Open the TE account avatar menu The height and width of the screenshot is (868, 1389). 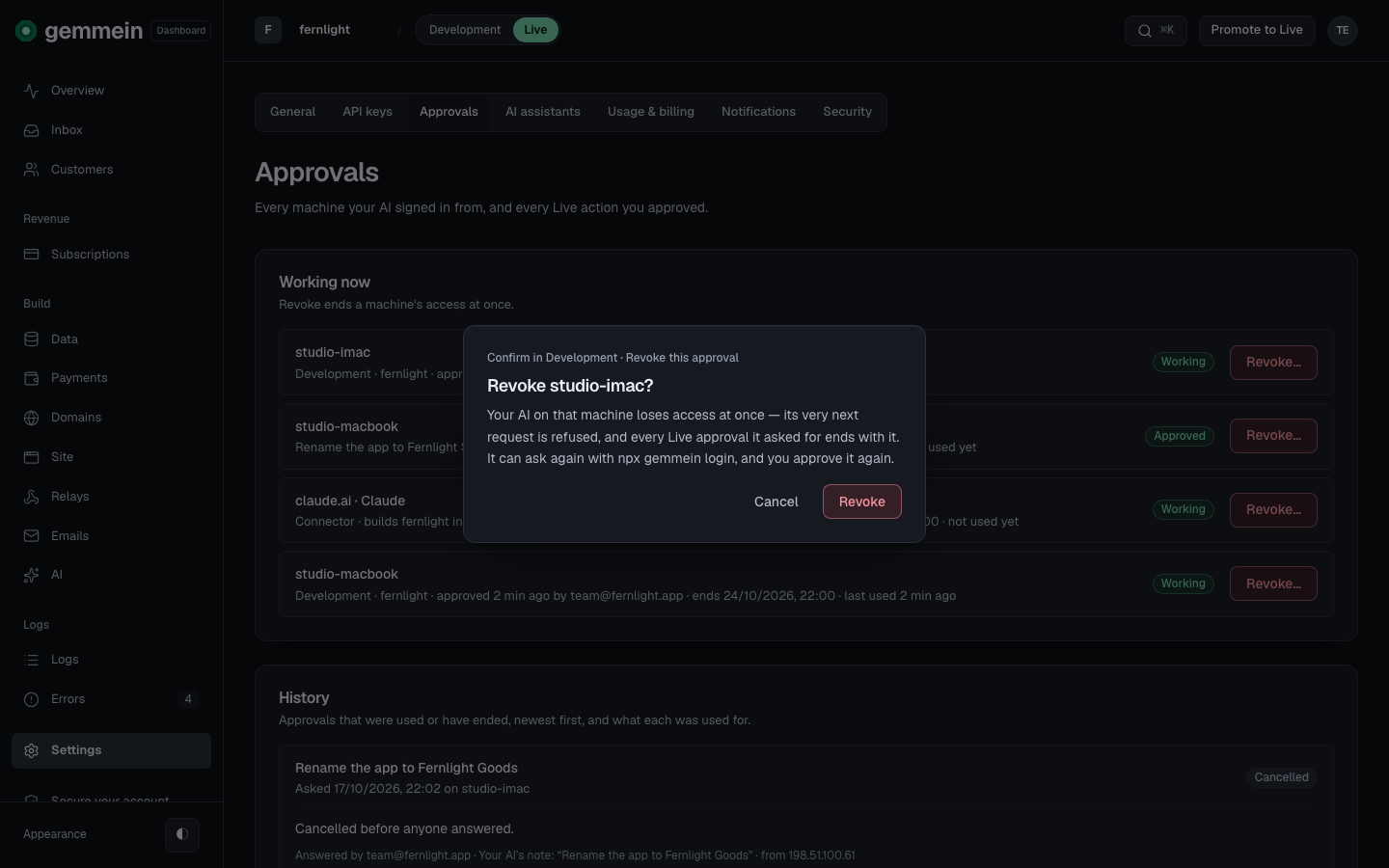1343,30
